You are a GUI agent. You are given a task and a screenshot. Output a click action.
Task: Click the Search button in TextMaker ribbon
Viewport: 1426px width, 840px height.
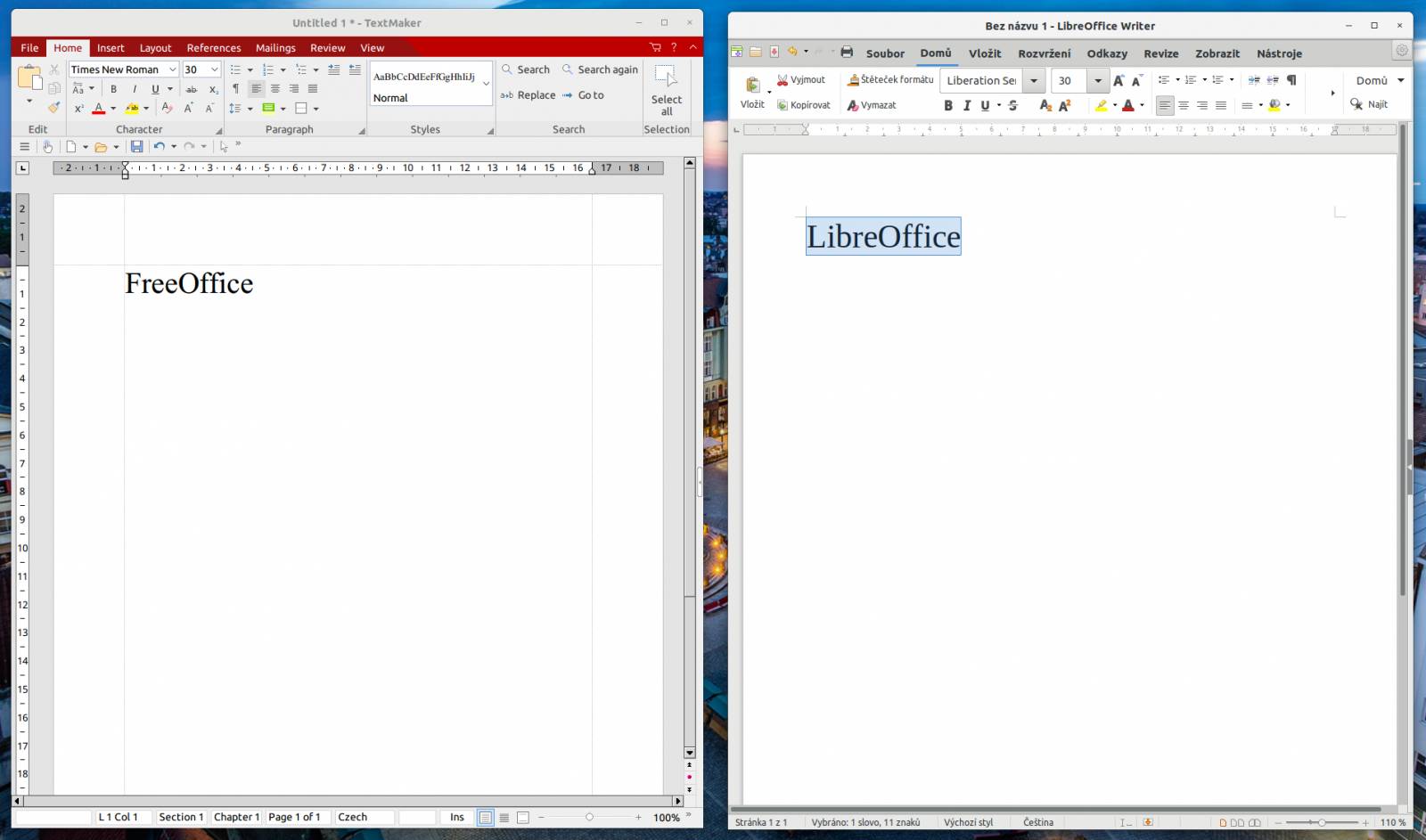[x=526, y=69]
